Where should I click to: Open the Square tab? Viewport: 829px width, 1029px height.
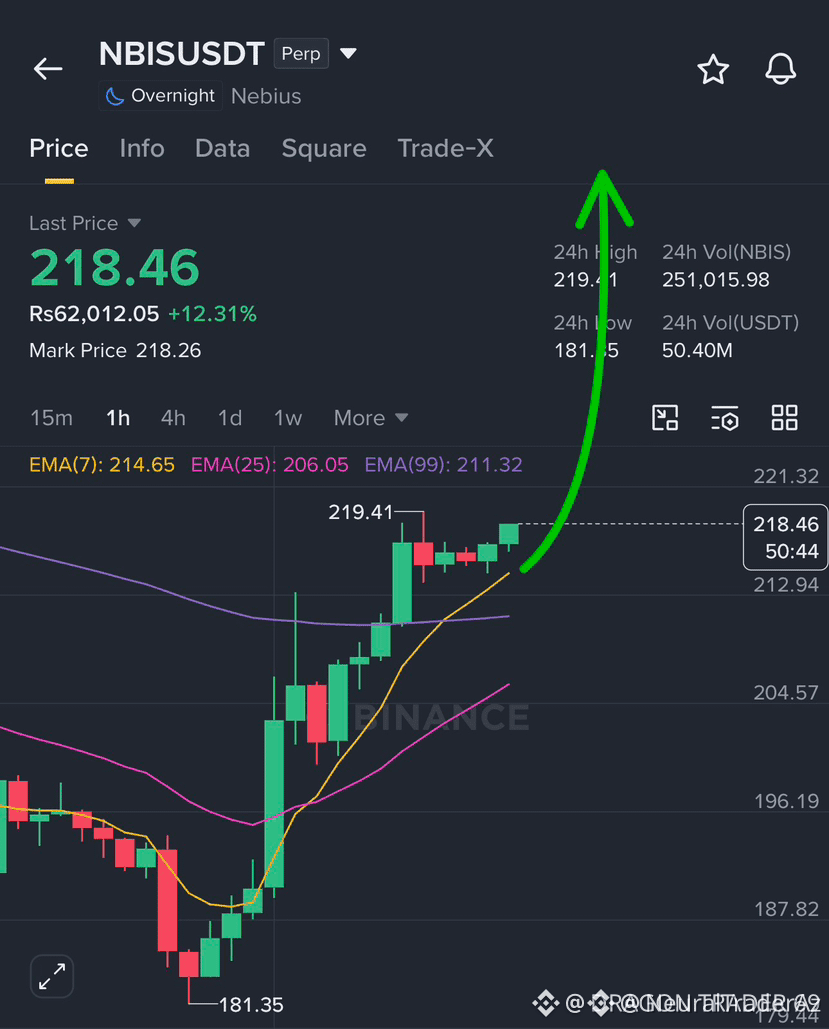(x=324, y=149)
